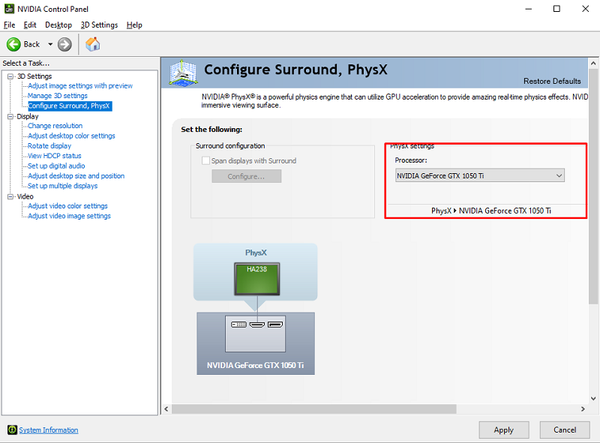Select Configure Surround, PhysX in tree
The height and width of the screenshot is (443, 600).
pyautogui.click(x=70, y=106)
